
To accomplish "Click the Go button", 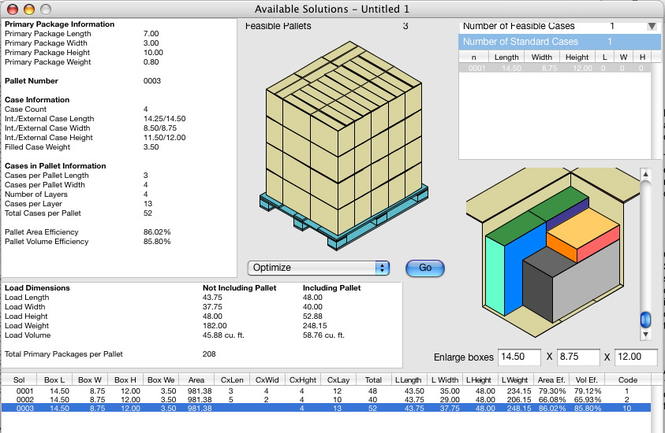I will click(425, 268).
